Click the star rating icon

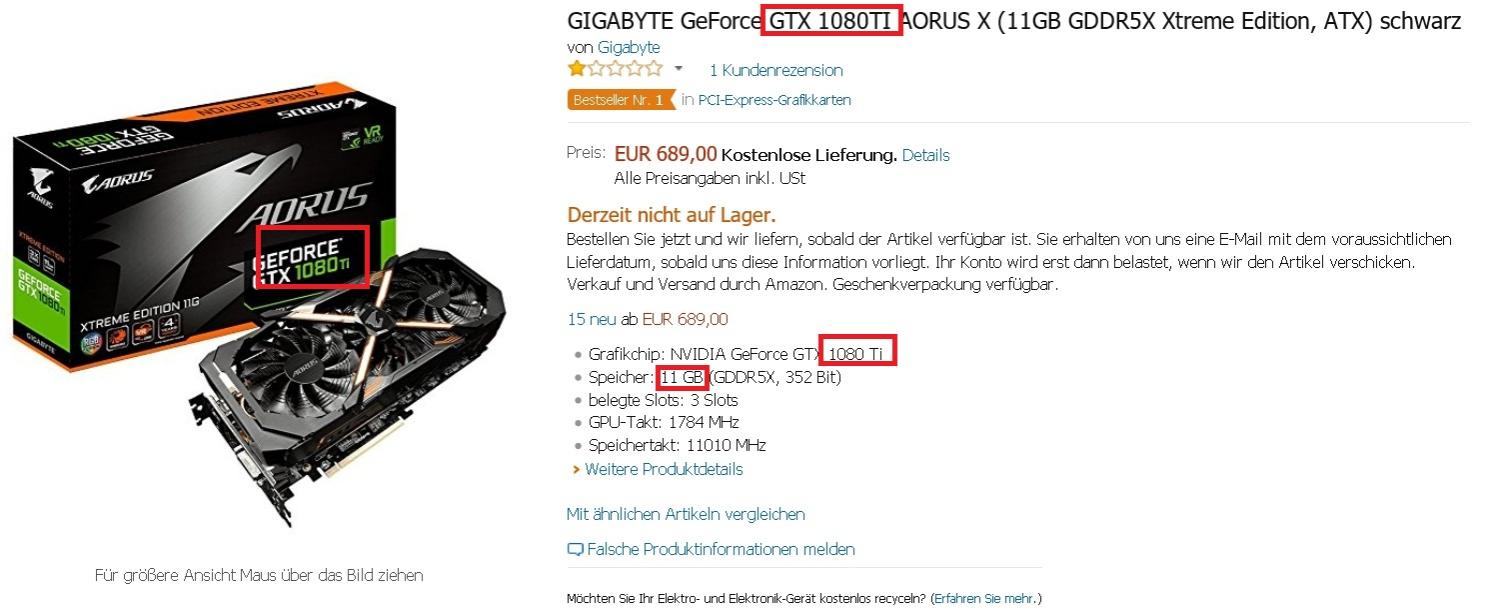[x=615, y=69]
